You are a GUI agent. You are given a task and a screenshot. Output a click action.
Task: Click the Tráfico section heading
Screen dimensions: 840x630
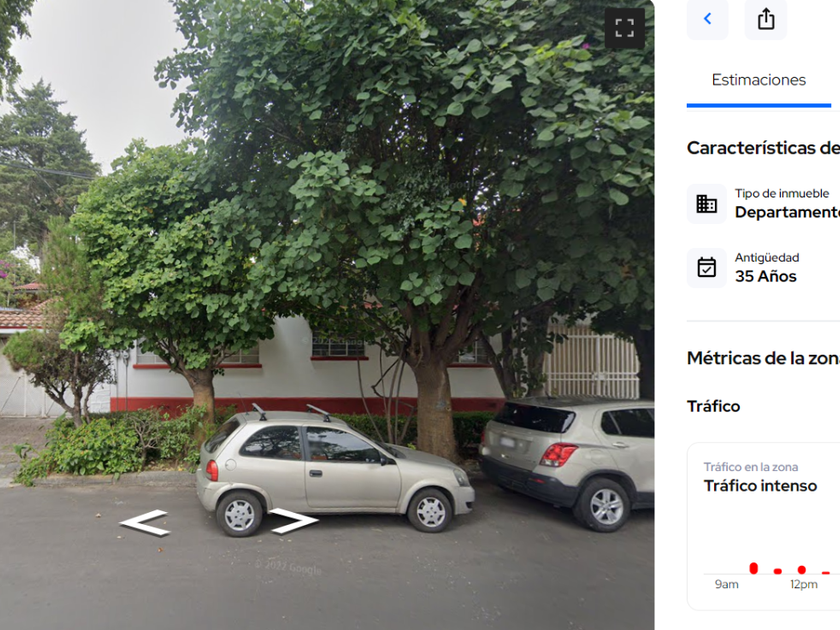point(714,406)
